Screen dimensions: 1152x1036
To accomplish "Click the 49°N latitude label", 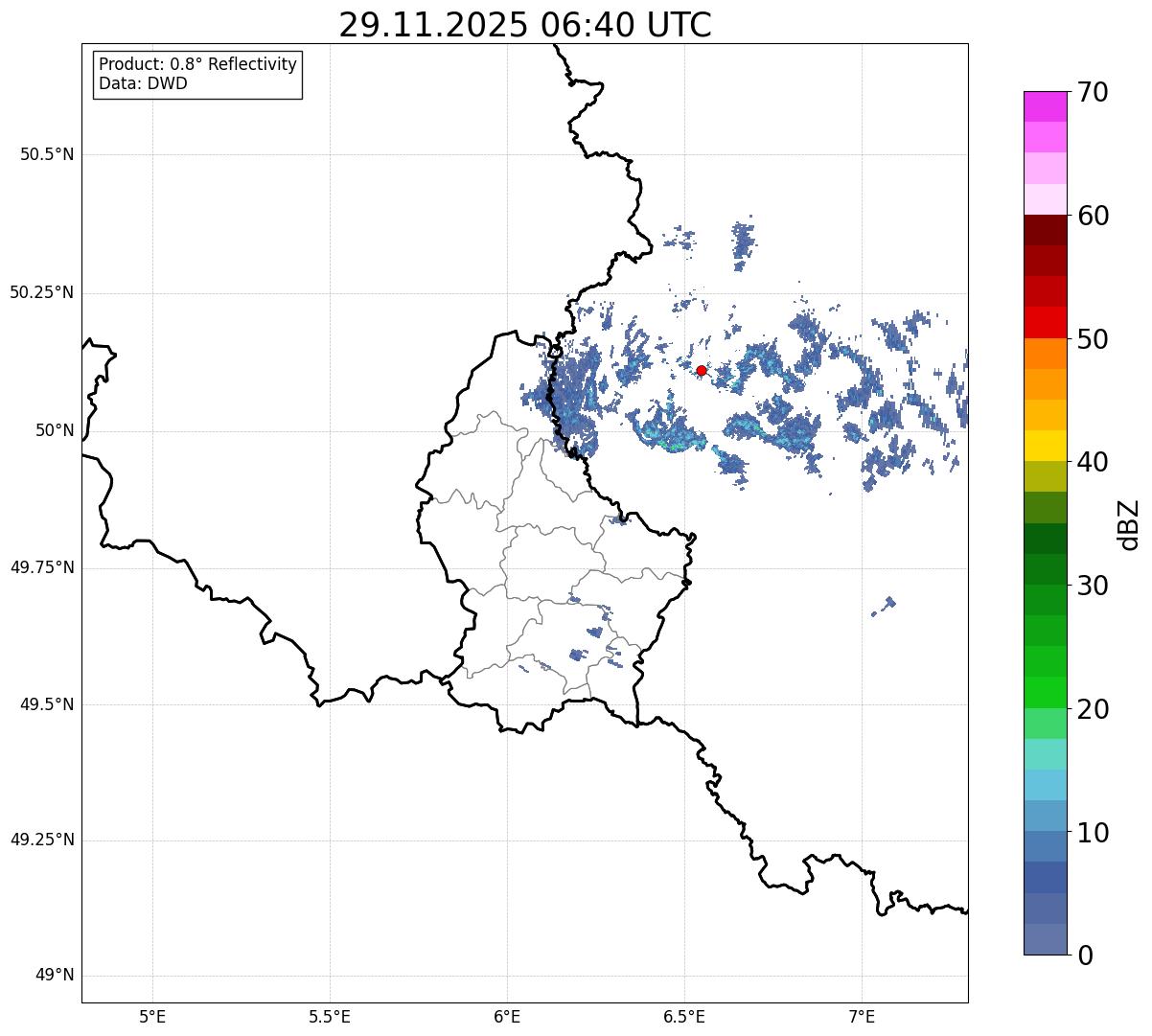I will click(x=55, y=976).
